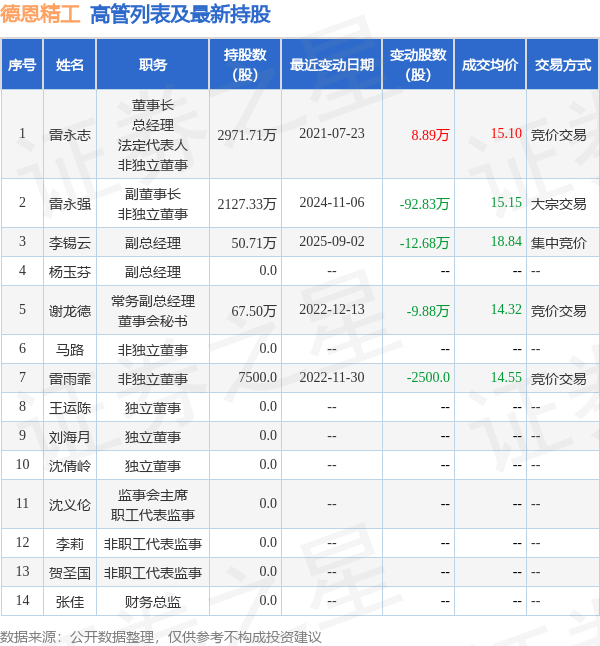Click the name 刘海月

pos(70,437)
